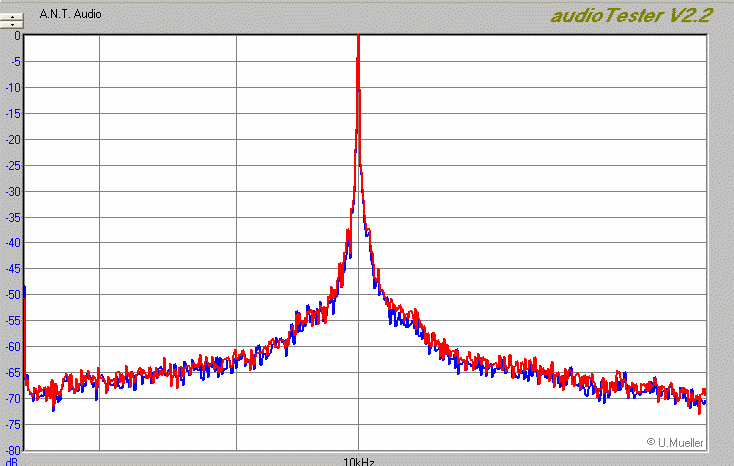Click the "A.N.T. Audio" title label
Screen dimensions: 734x466
(70, 14)
